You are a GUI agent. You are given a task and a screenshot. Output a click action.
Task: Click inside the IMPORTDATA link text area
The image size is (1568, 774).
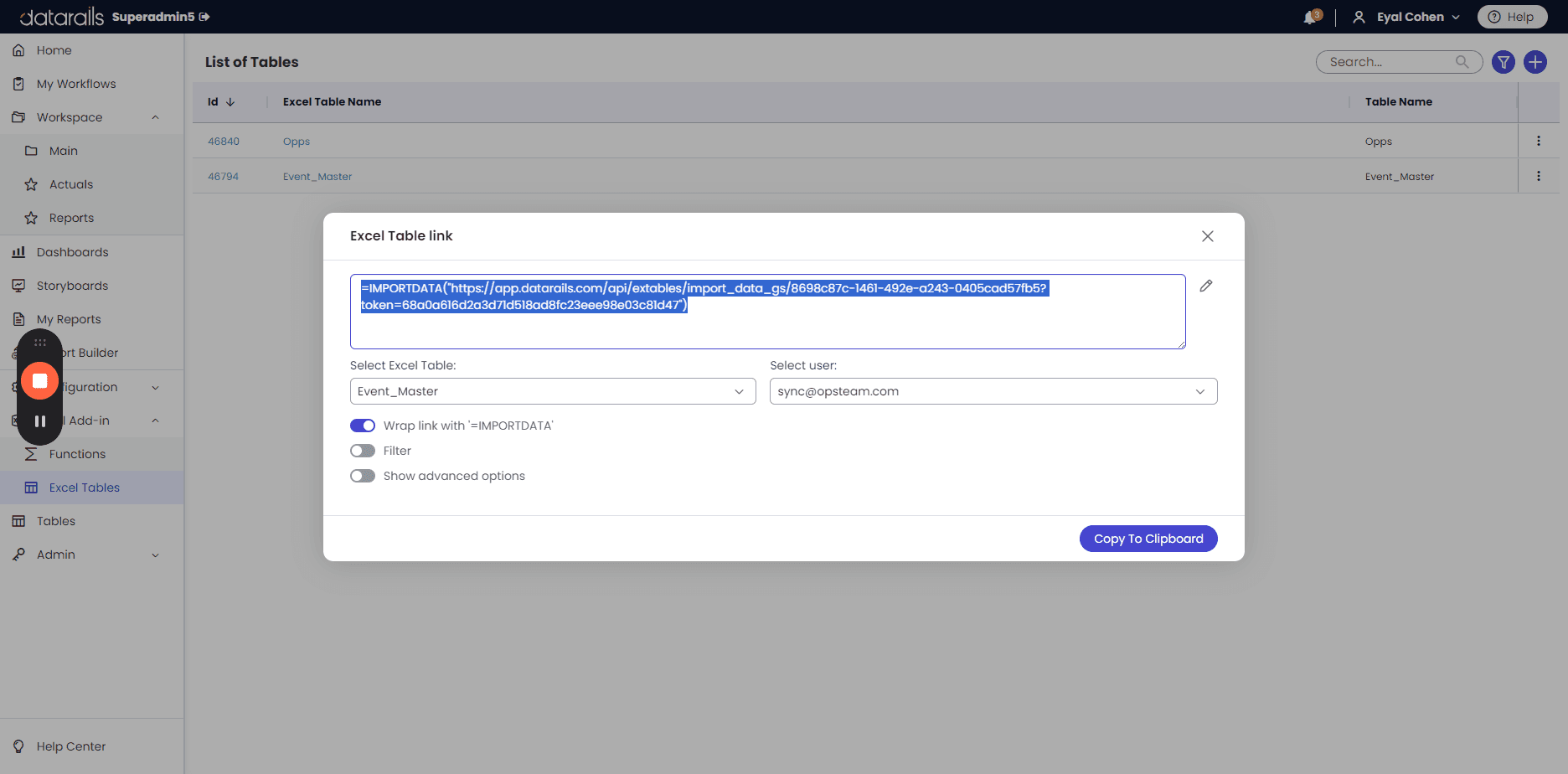767,312
